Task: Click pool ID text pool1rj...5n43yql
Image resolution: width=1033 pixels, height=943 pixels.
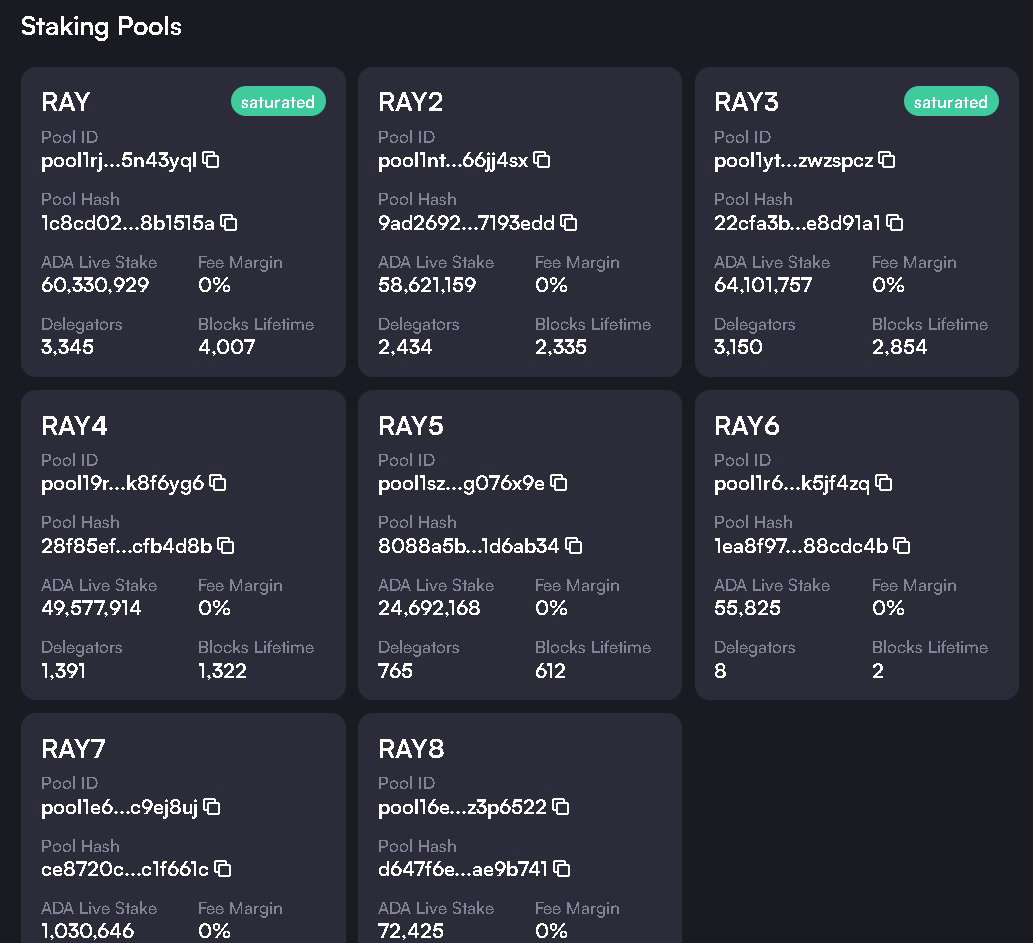Action: 119,160
